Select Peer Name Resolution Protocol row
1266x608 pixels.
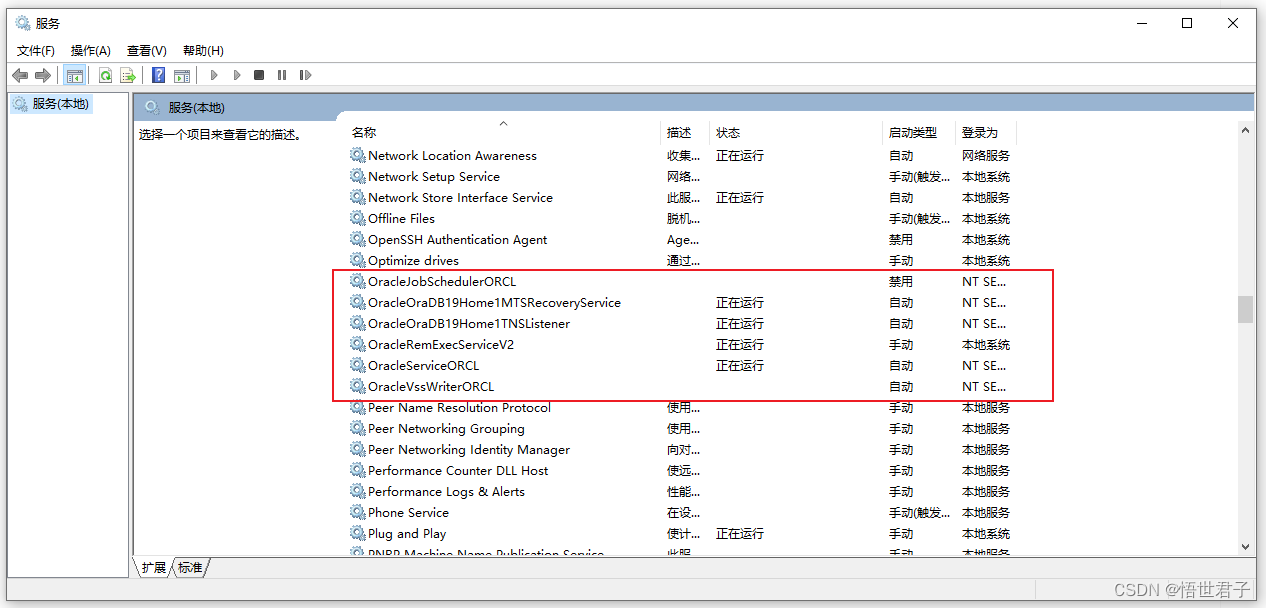coord(682,407)
